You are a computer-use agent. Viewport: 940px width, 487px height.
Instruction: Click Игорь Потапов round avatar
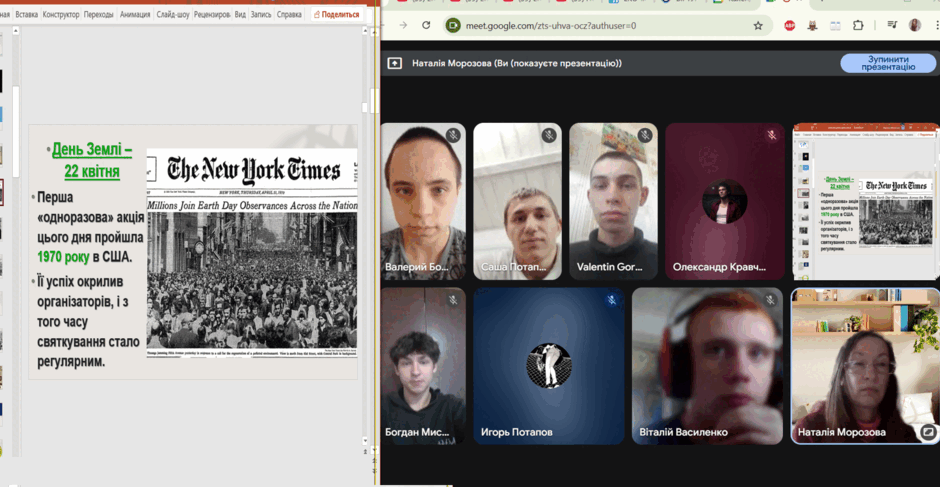tap(549, 365)
